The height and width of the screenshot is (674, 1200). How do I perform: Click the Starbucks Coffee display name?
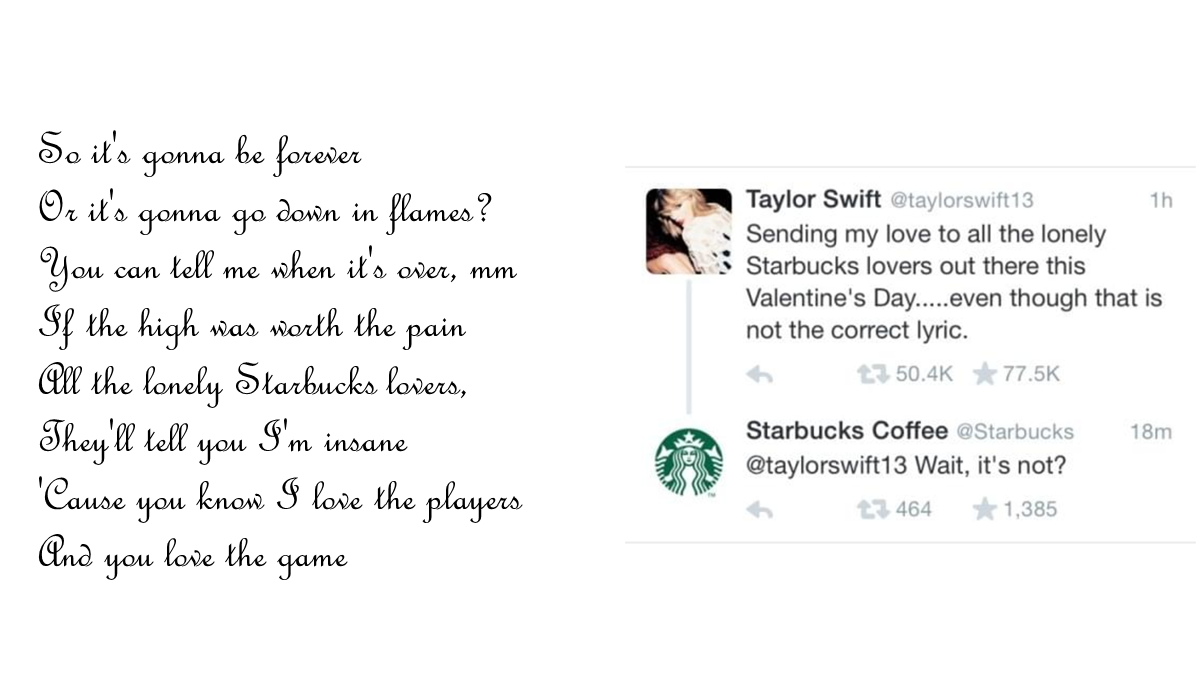click(x=847, y=431)
